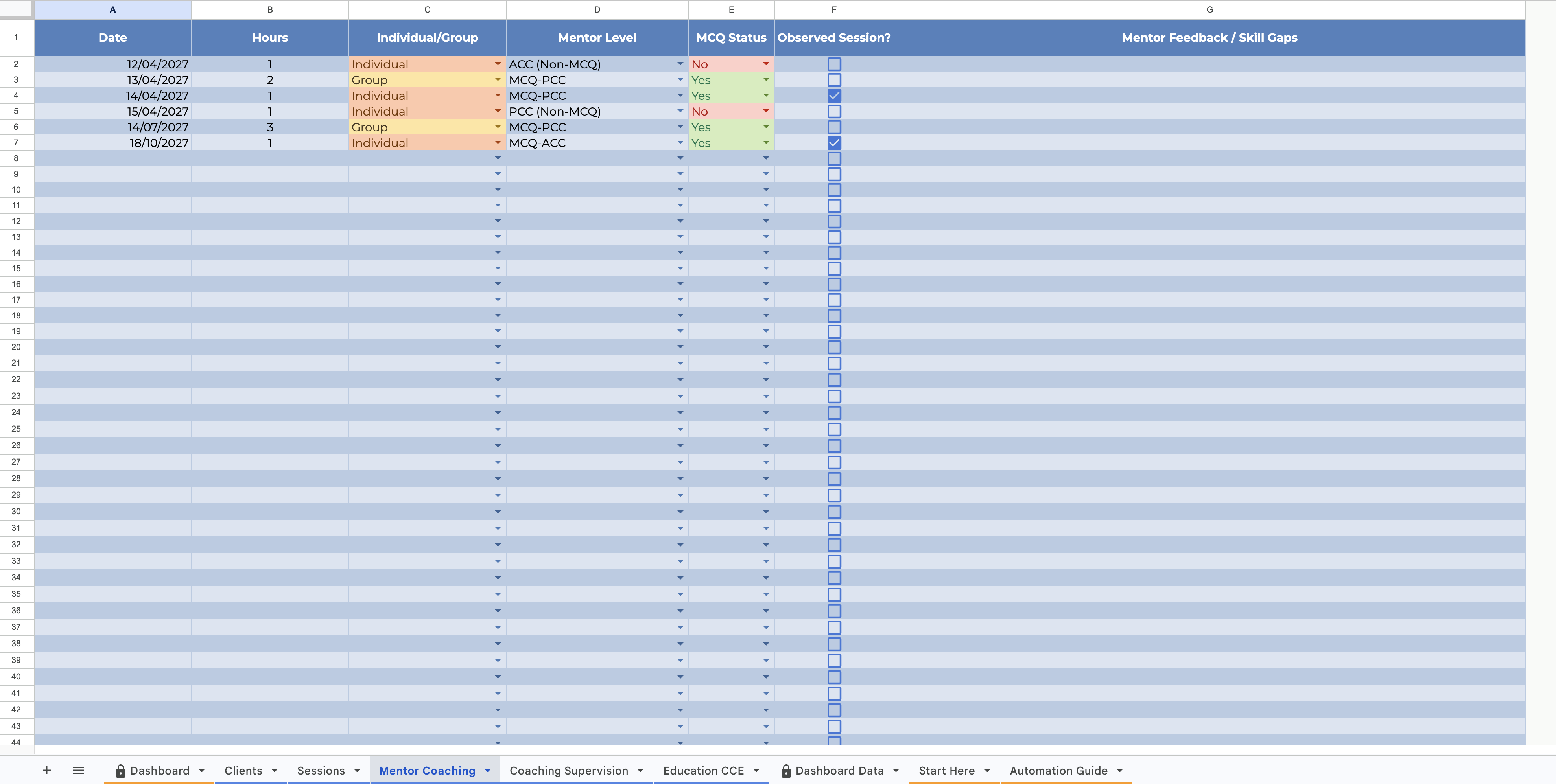Image resolution: width=1556 pixels, height=784 pixels.
Task: Select column B by clicking its header
Action: click(x=269, y=9)
